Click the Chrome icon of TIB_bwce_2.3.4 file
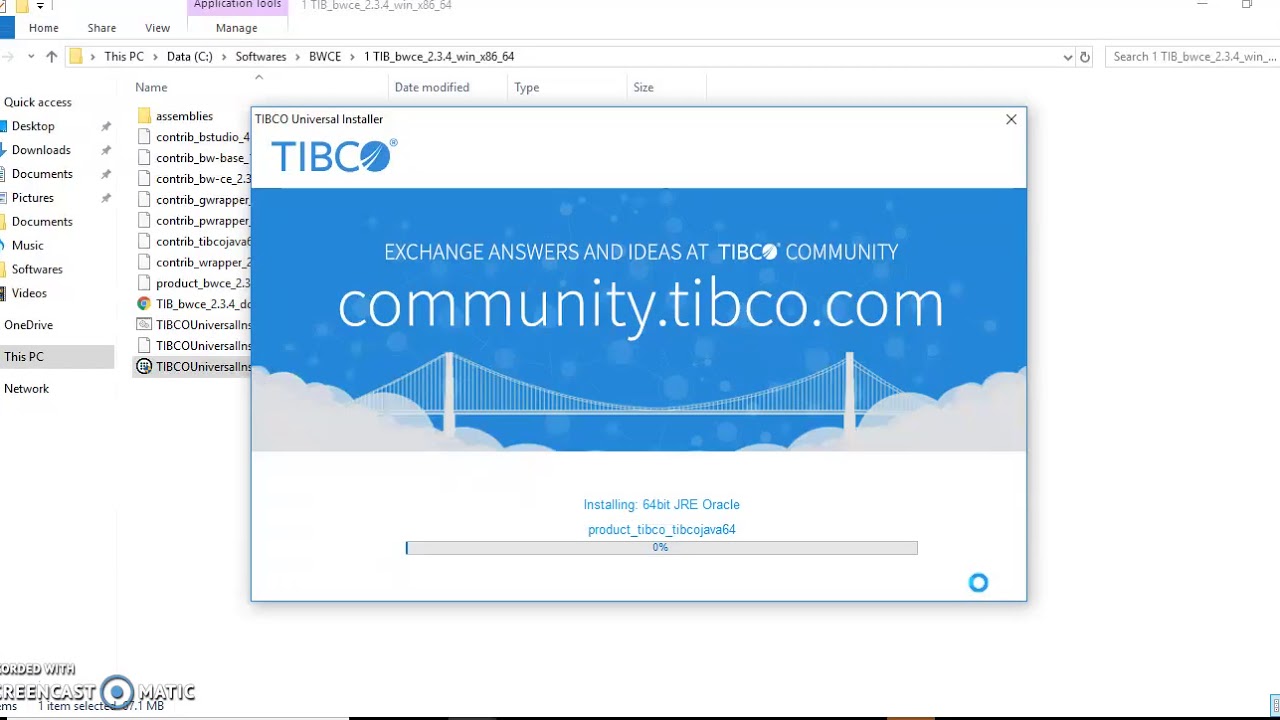Viewport: 1280px width, 720px height. pos(144,304)
